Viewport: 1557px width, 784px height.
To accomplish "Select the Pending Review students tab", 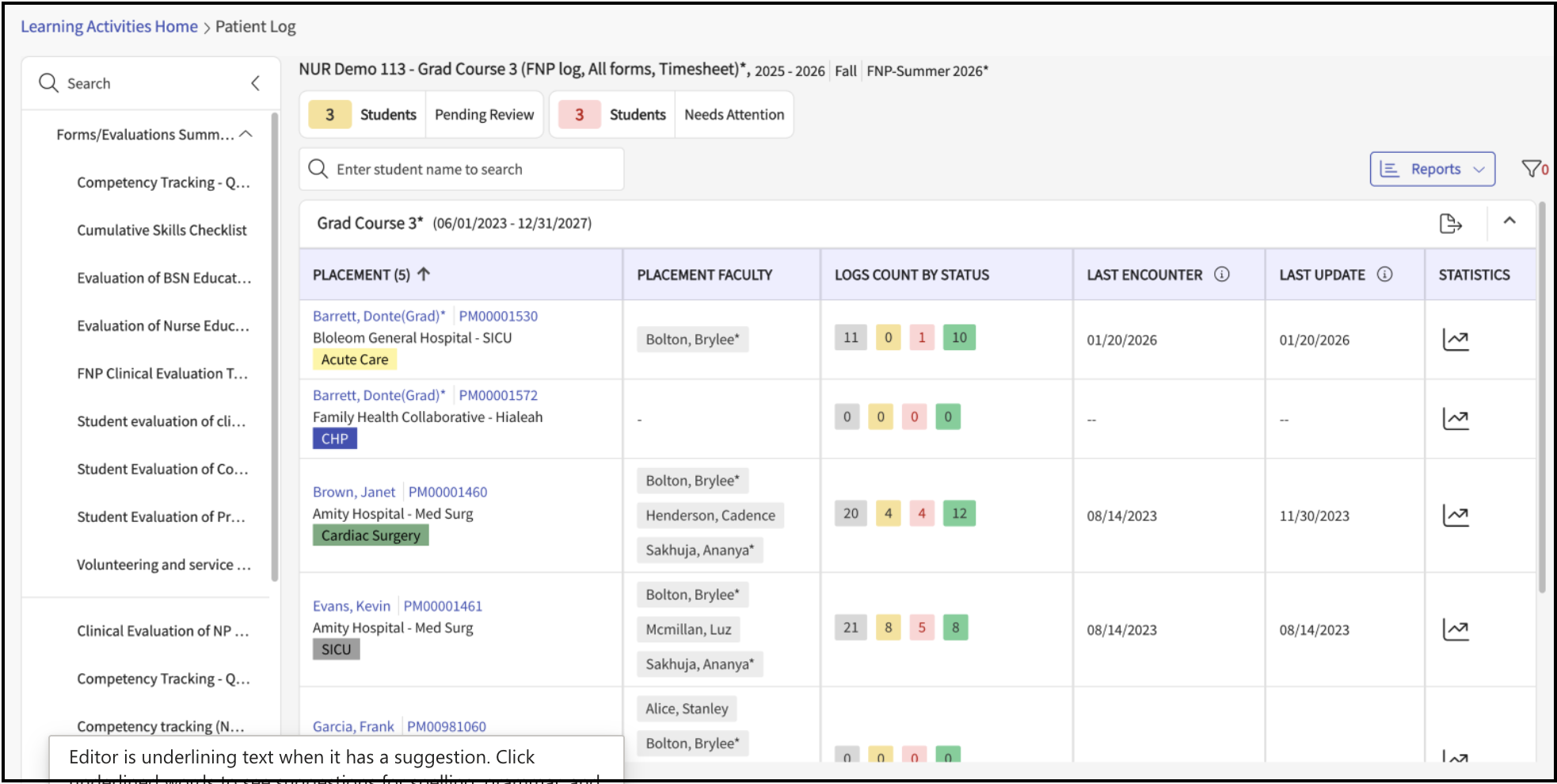I will (x=484, y=115).
